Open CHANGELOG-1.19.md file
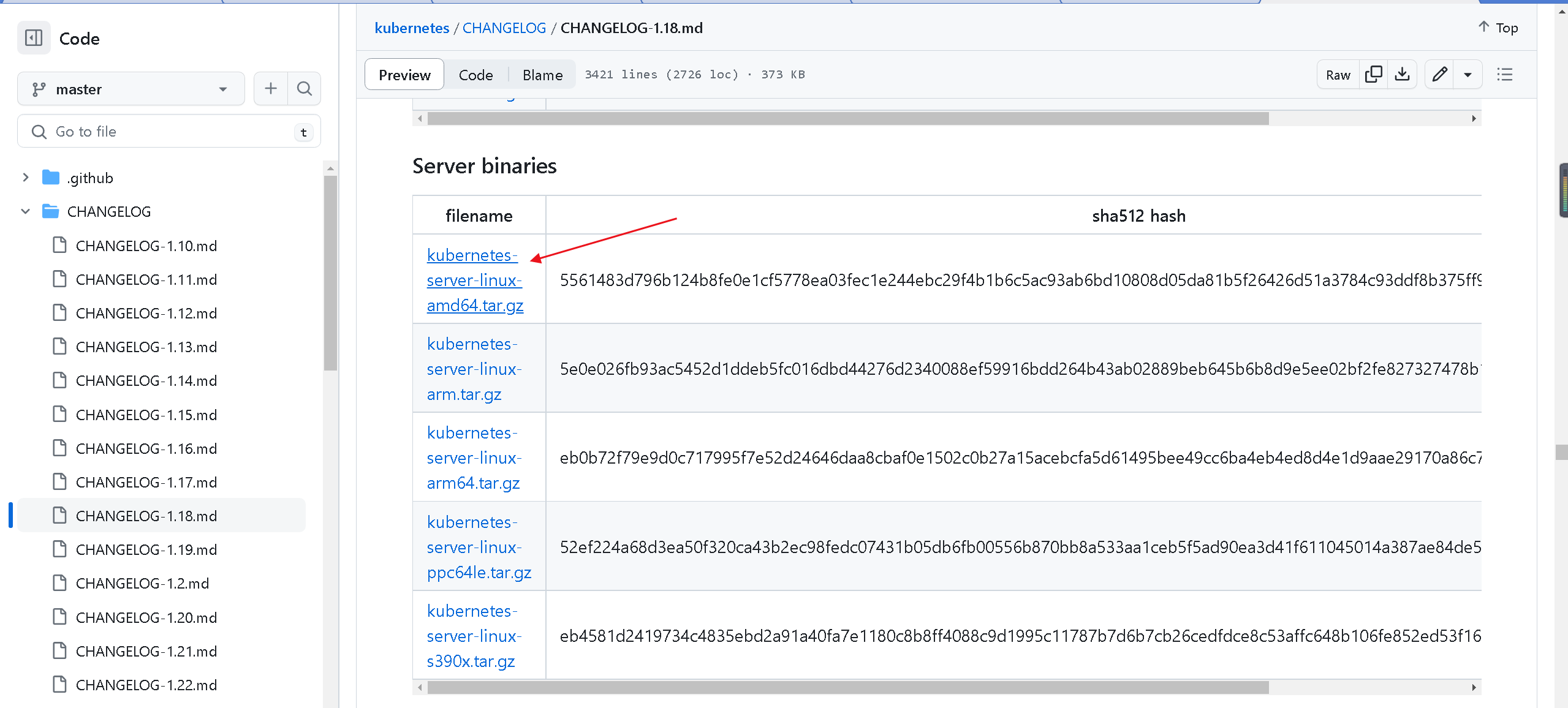This screenshot has width=1568, height=708. tap(146, 549)
